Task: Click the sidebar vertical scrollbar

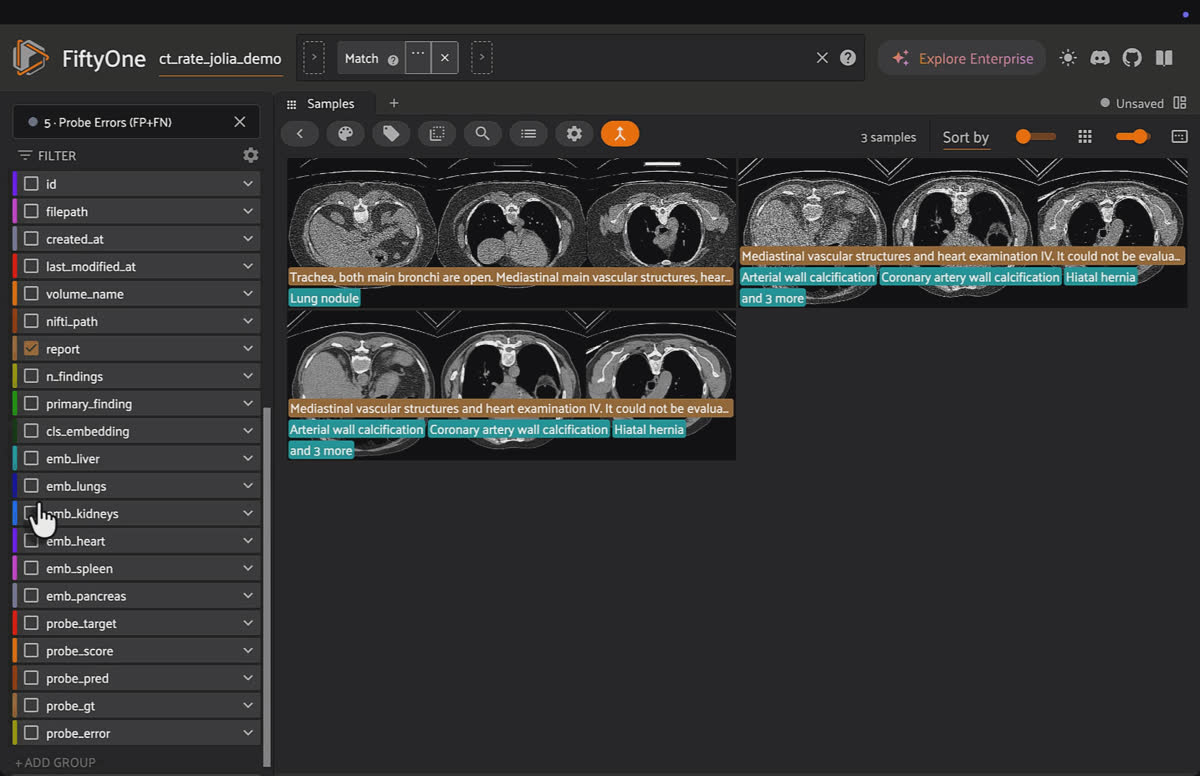Action: 266,585
